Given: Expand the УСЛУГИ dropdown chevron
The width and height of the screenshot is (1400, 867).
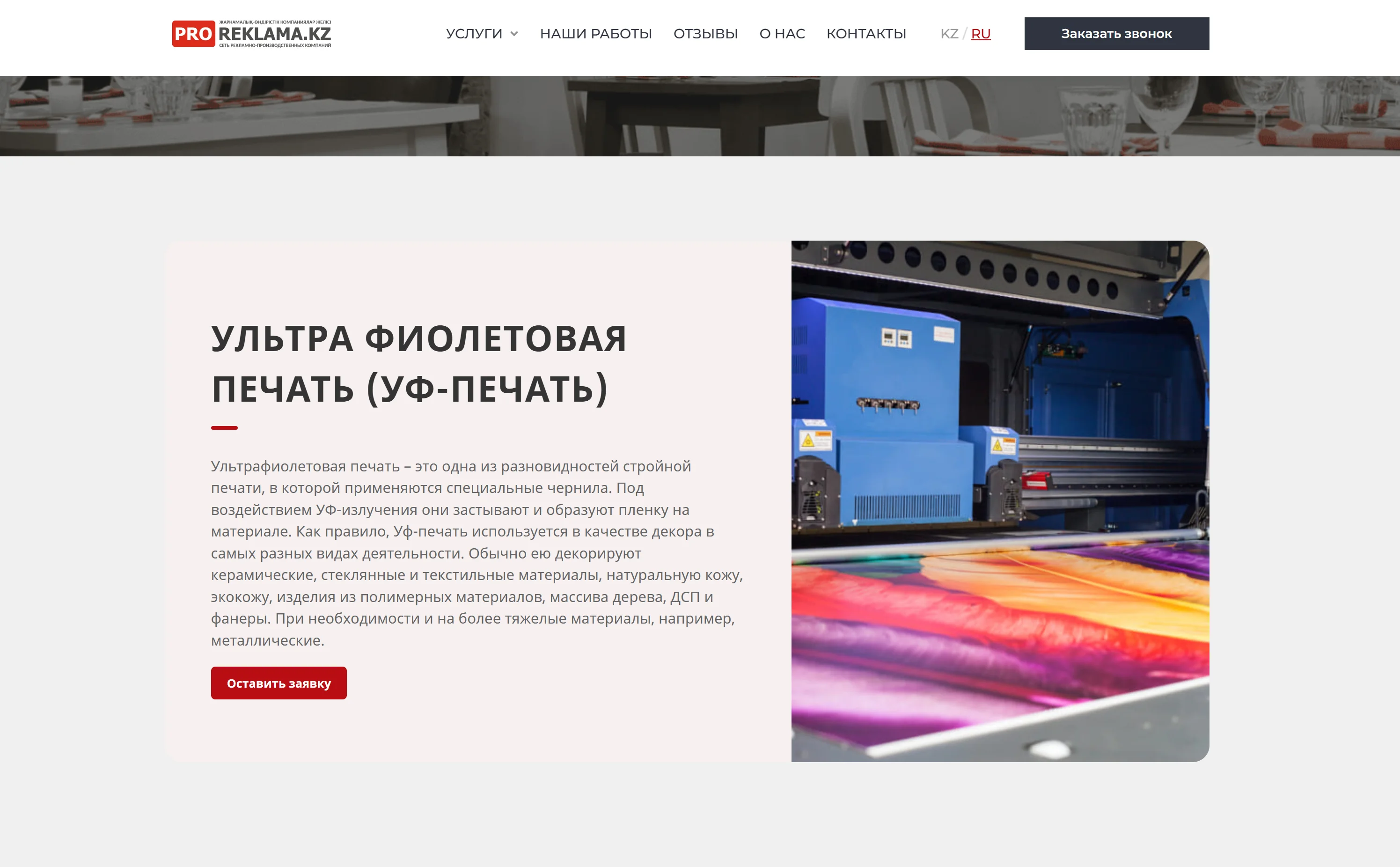Looking at the screenshot, I should point(514,34).
